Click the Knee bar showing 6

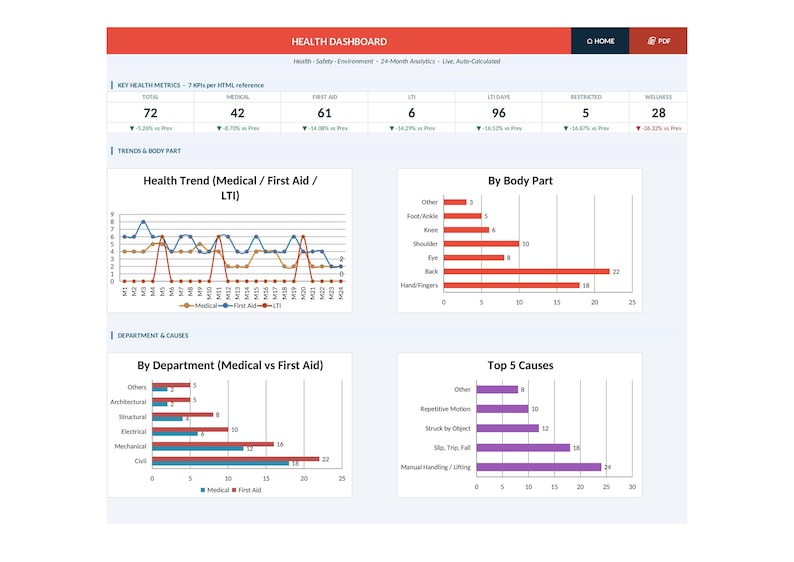click(x=466, y=230)
